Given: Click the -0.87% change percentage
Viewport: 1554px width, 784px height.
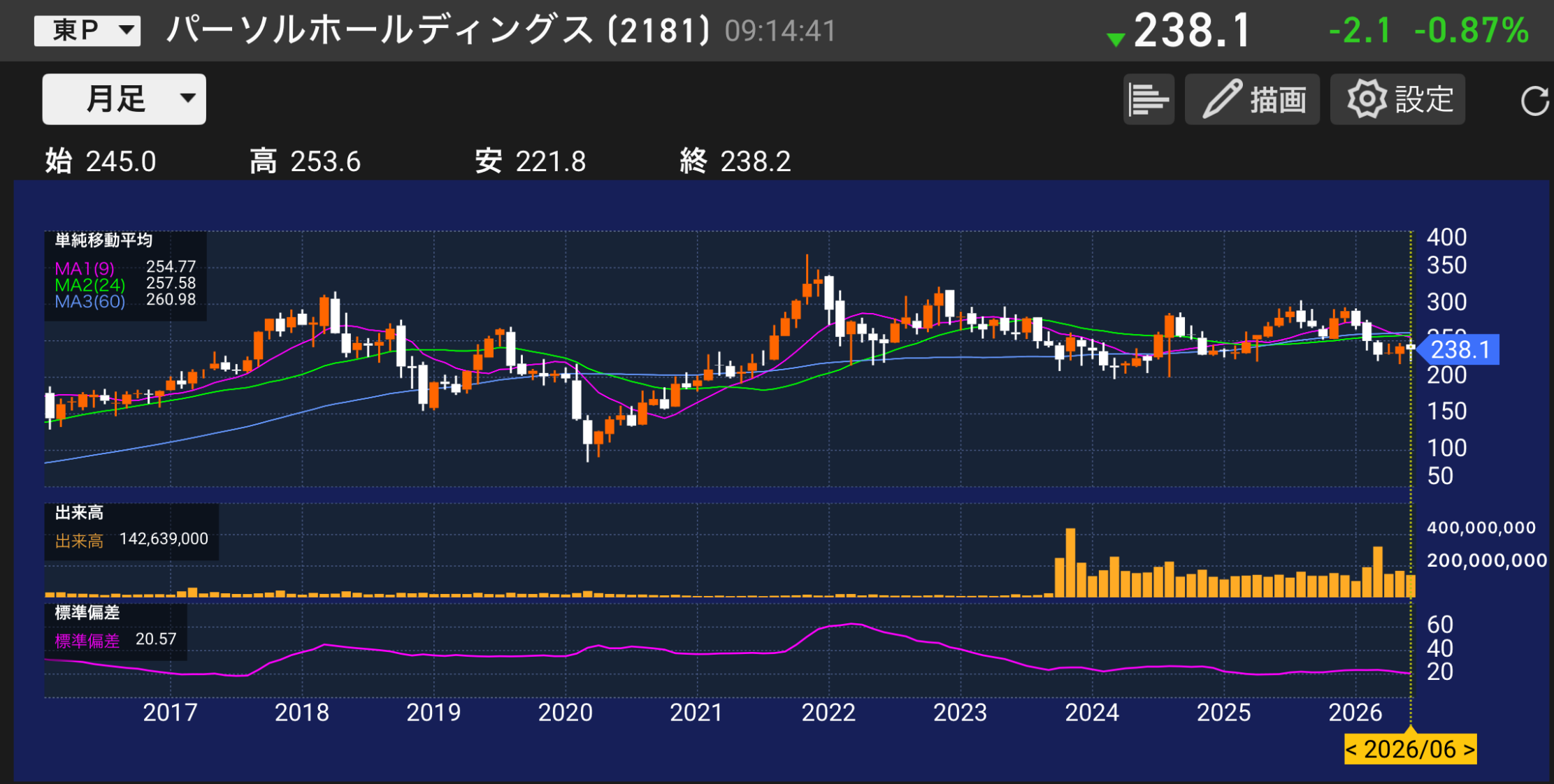Looking at the screenshot, I should point(1472,31).
